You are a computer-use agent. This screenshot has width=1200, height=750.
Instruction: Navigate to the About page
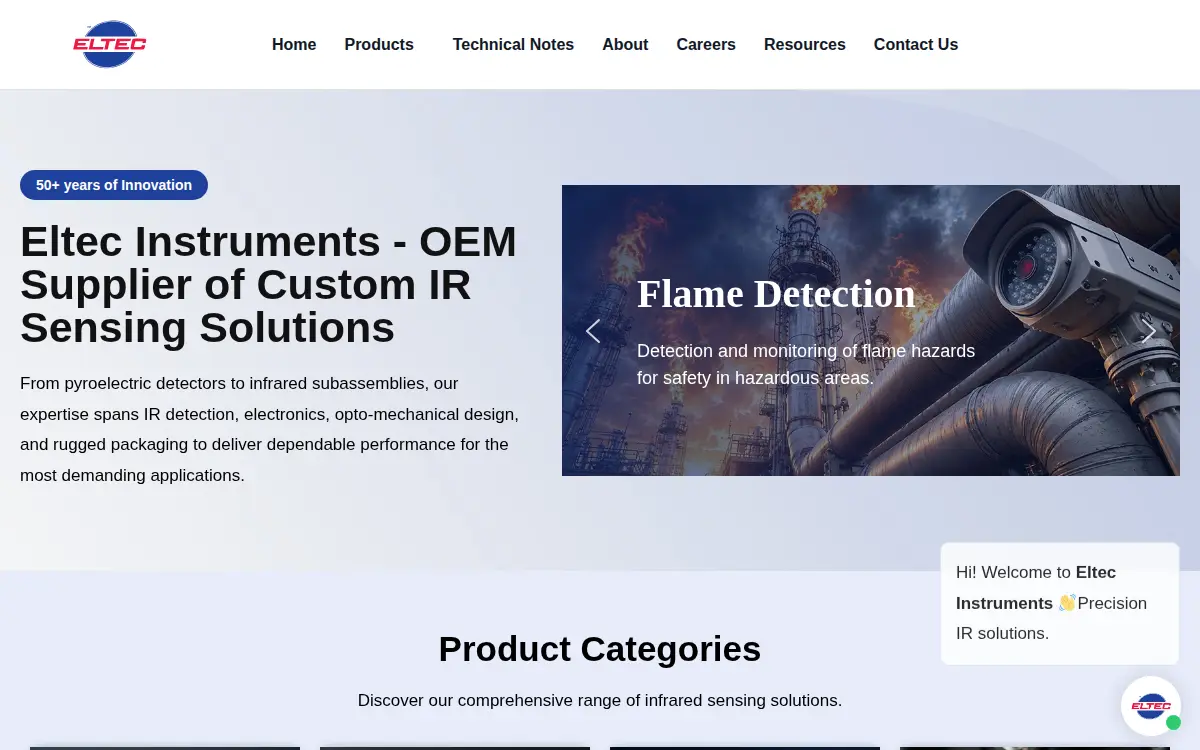tap(625, 44)
